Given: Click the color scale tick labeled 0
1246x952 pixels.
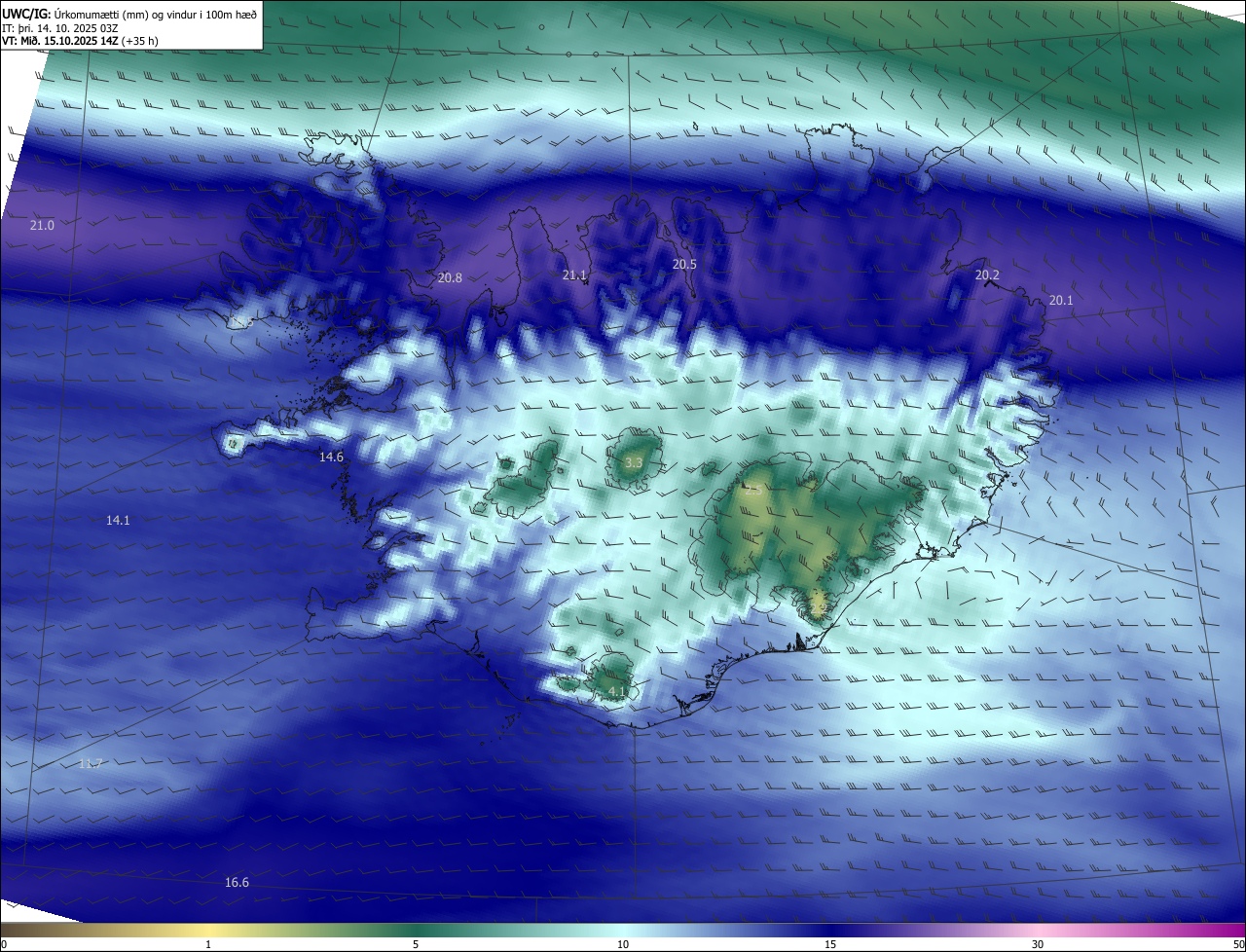Looking at the screenshot, I should [x=3, y=944].
